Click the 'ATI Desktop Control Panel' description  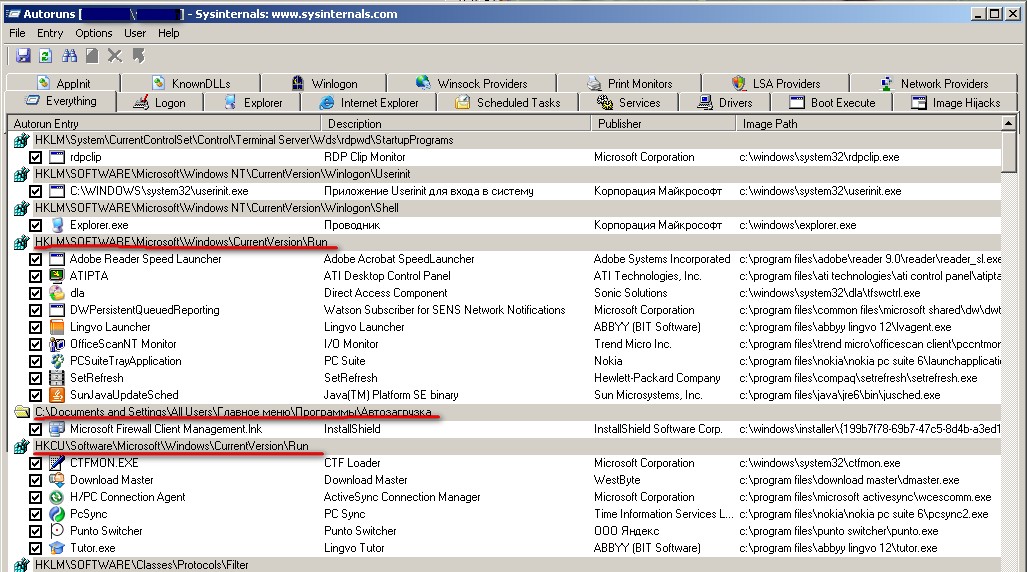pyautogui.click(x=387, y=276)
